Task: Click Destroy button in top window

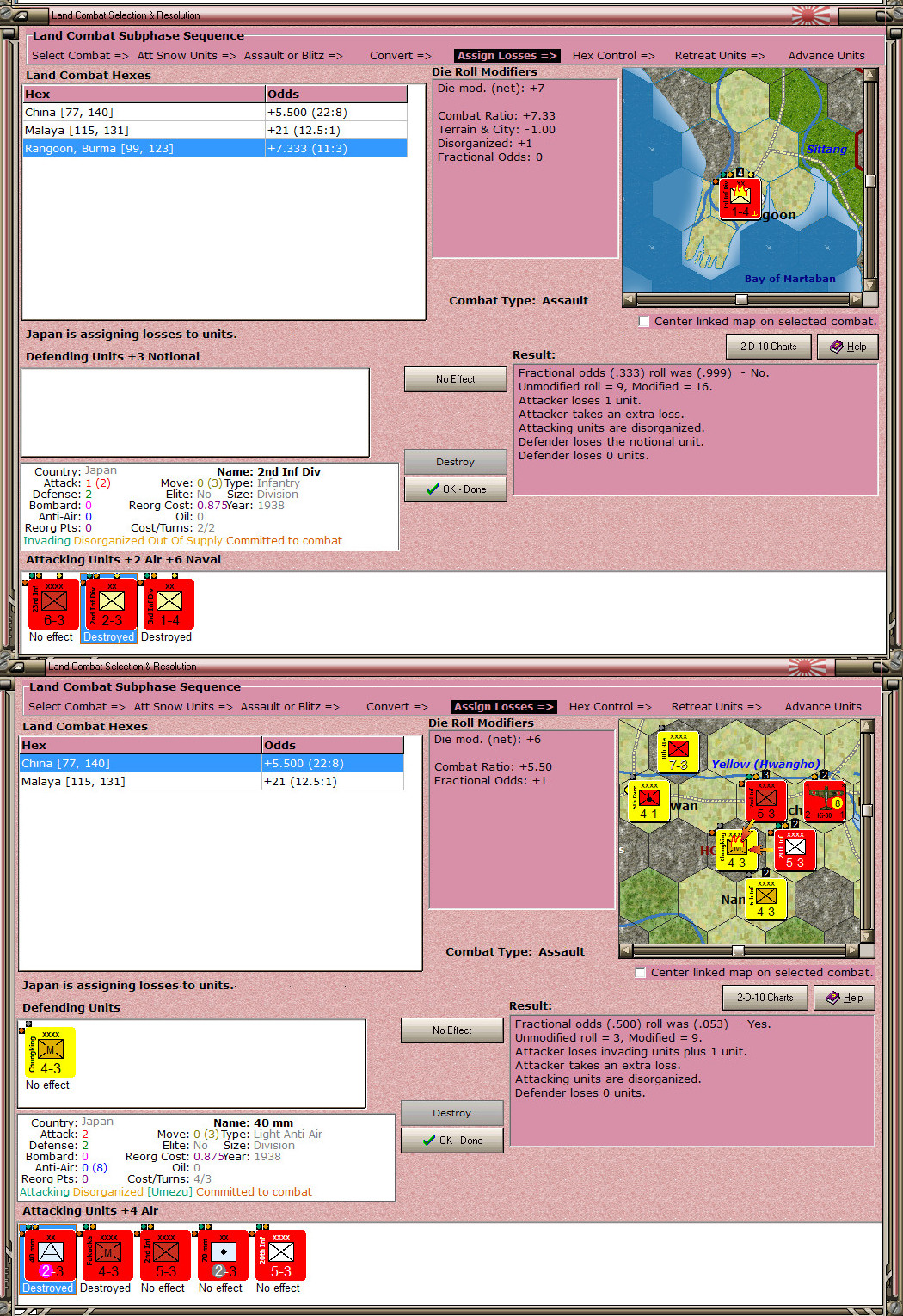Action: pos(455,462)
